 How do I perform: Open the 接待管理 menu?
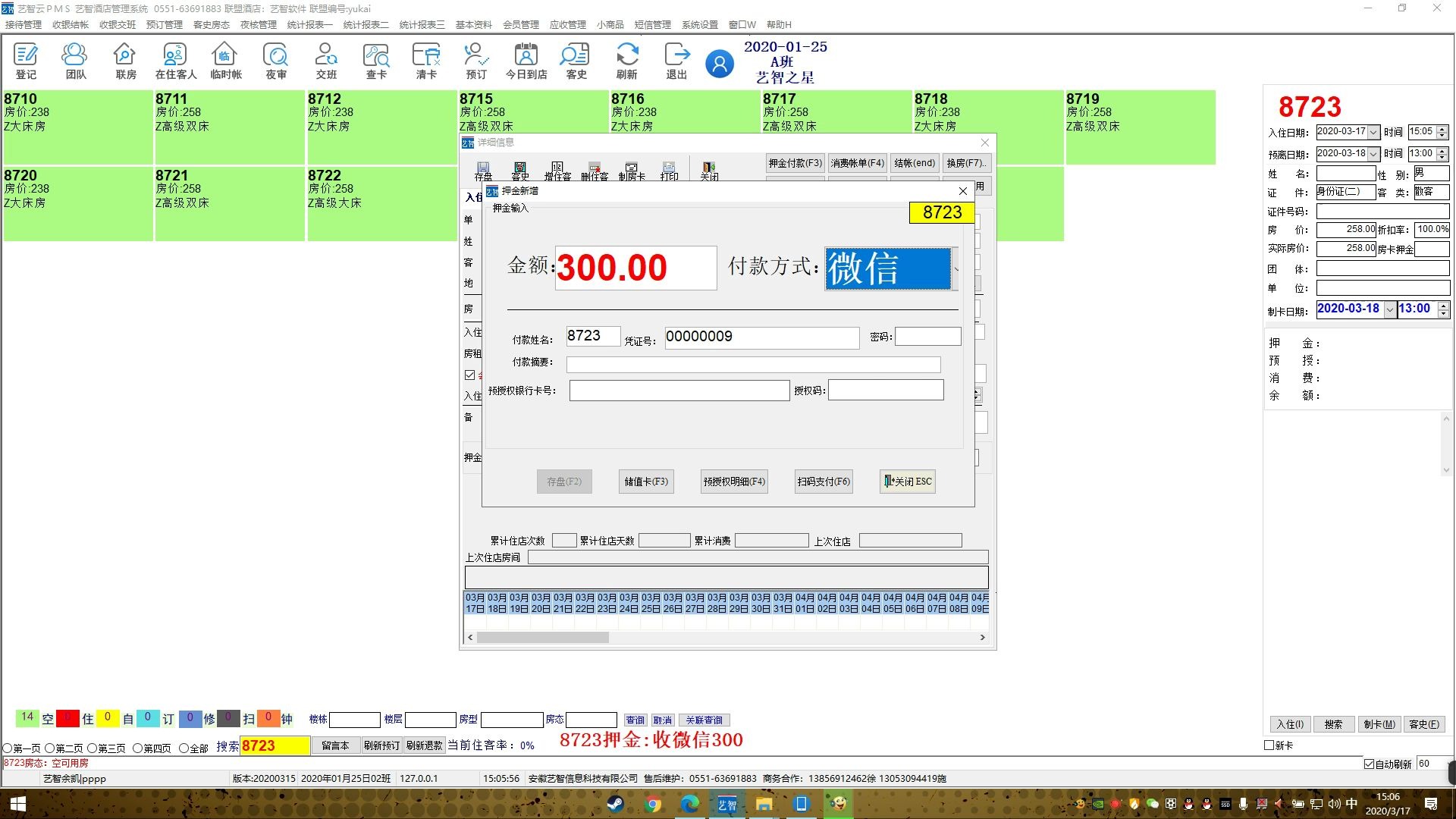pyautogui.click(x=24, y=25)
